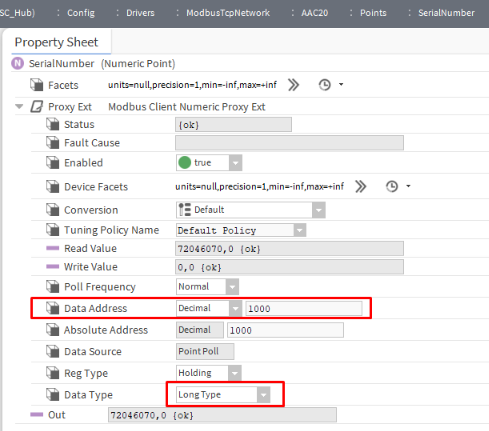Click the Data Address value field
This screenshot has width=489, height=431.
click(x=304, y=309)
